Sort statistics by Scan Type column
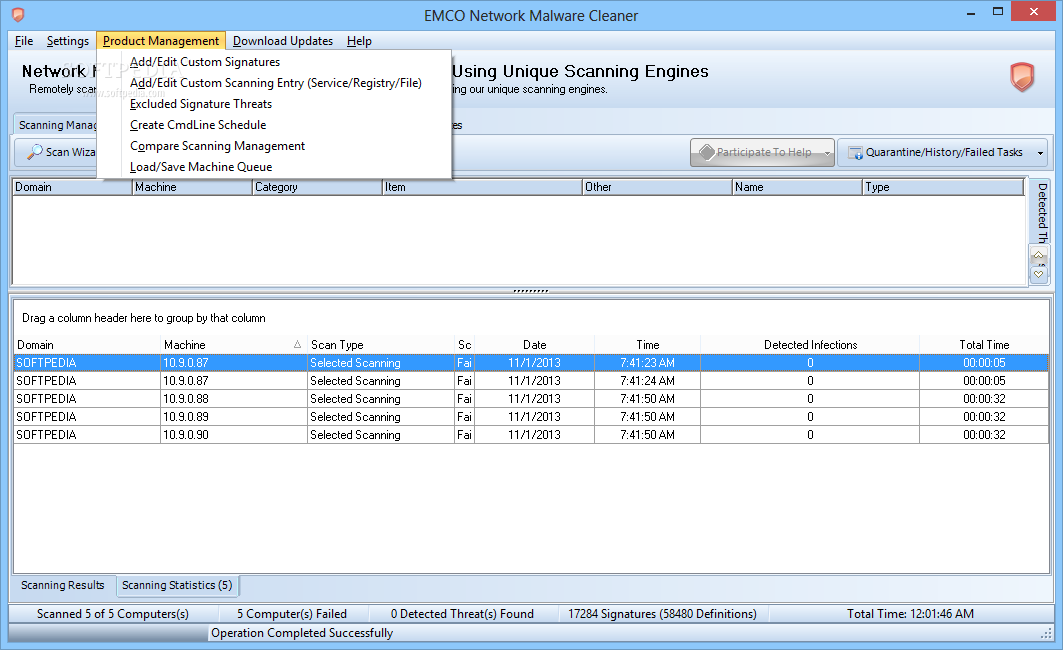This screenshot has width=1063, height=650. 380,344
